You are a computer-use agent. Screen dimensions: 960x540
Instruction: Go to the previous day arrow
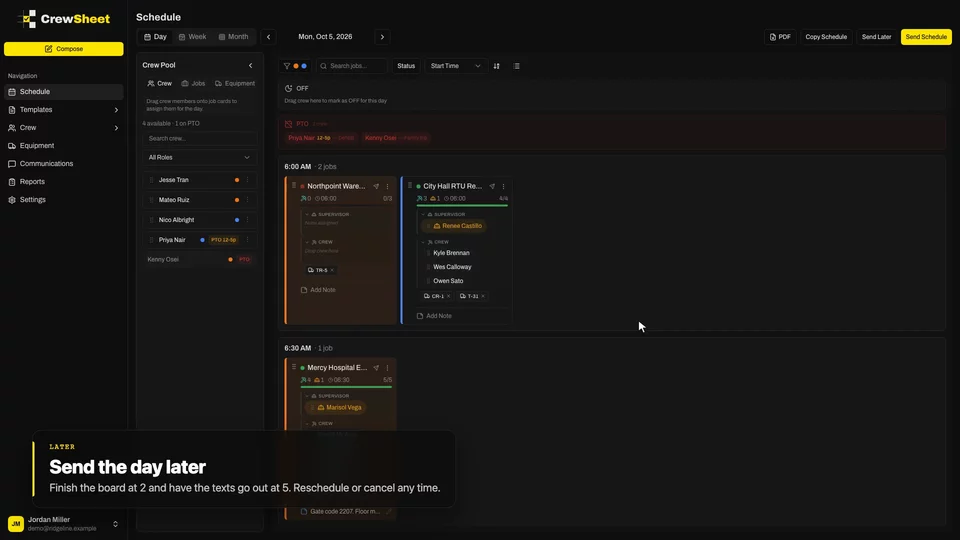[268, 37]
